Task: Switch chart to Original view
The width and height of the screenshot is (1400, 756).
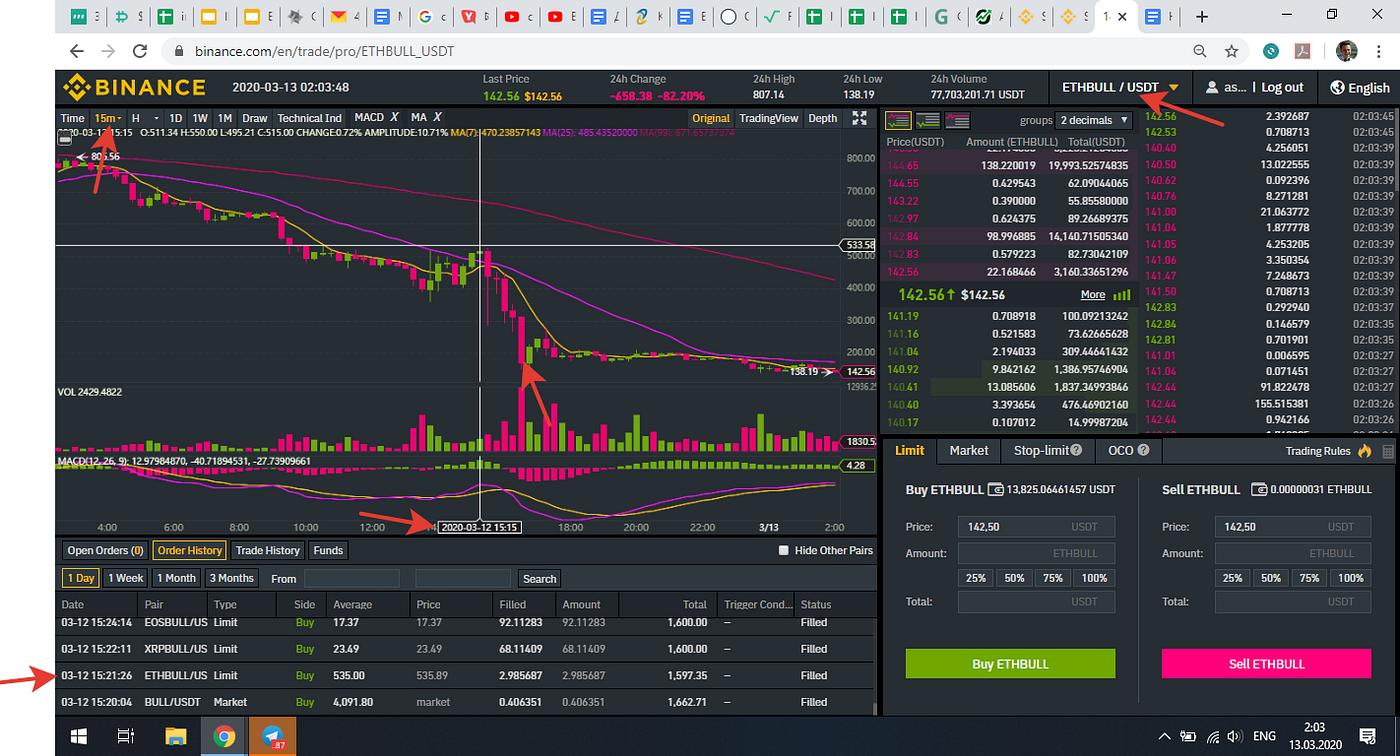Action: pos(711,118)
